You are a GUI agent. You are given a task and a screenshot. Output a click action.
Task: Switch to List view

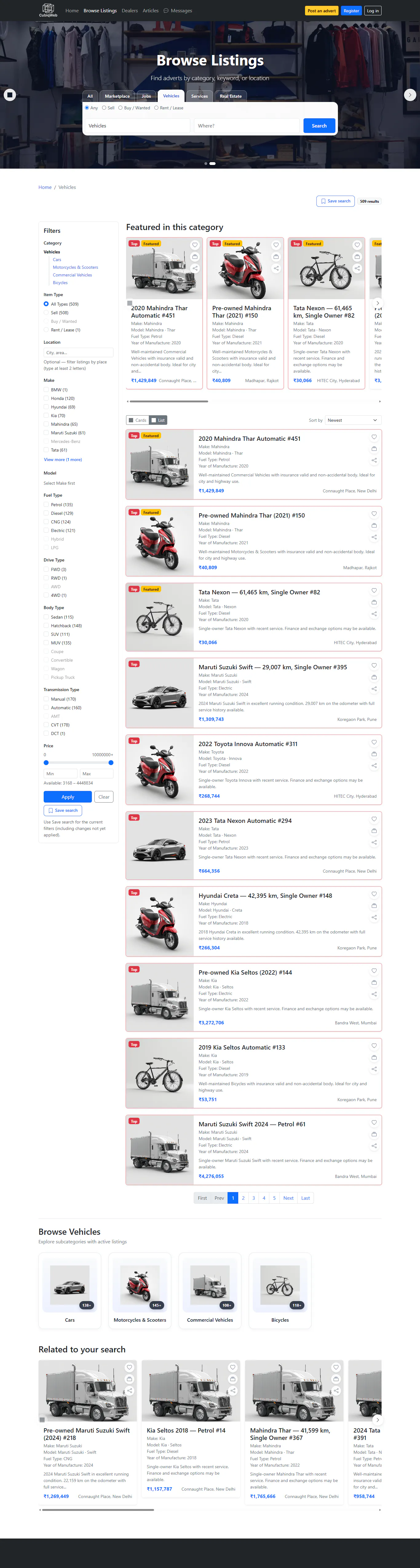click(158, 420)
